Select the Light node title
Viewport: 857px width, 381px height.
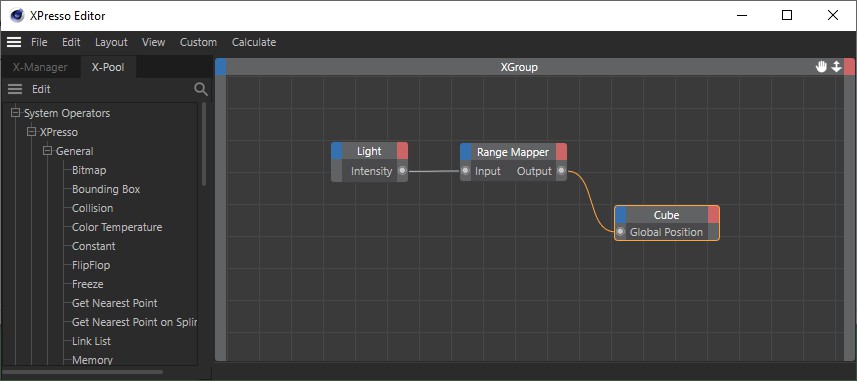[369, 151]
